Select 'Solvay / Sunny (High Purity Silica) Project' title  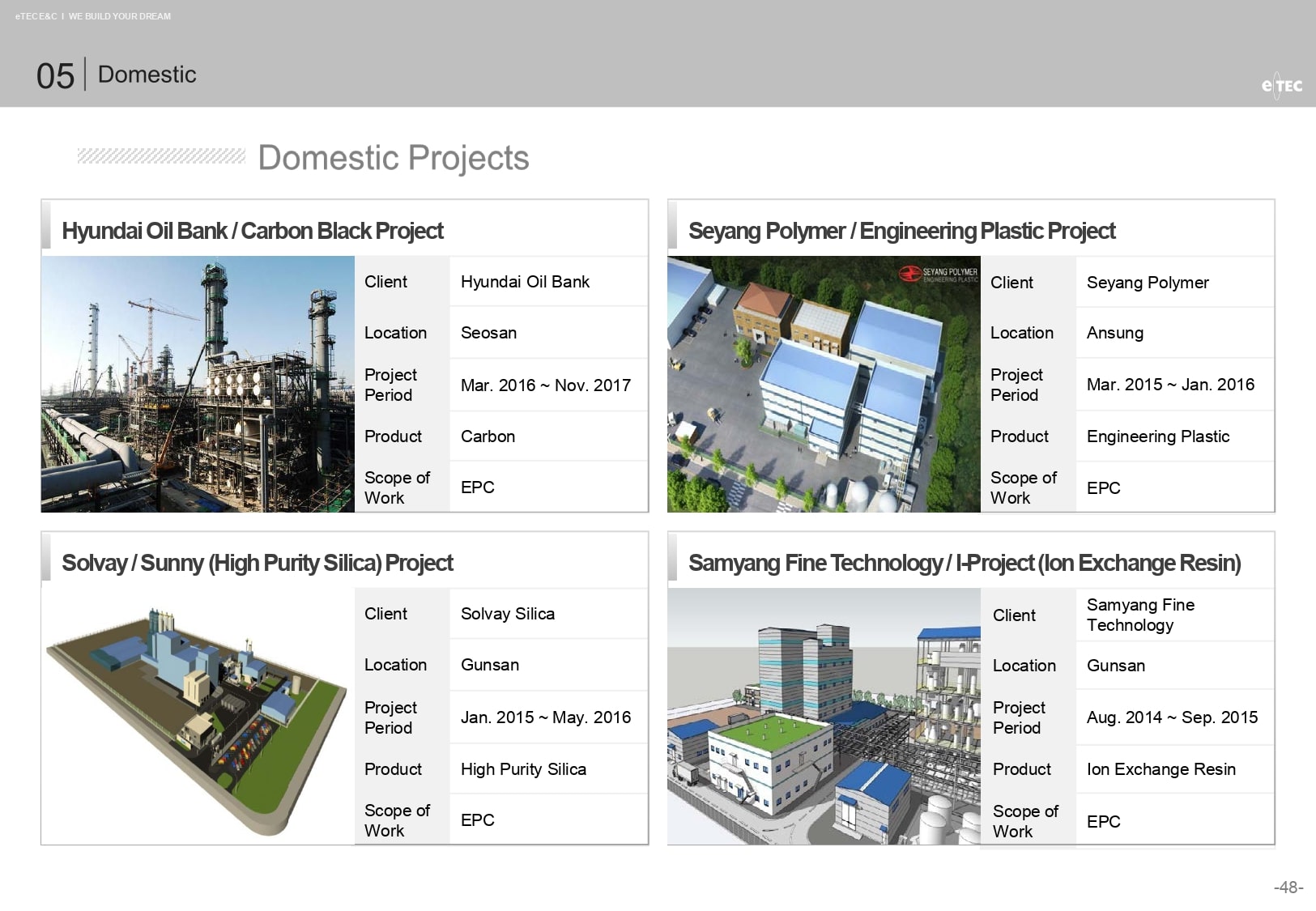click(258, 563)
